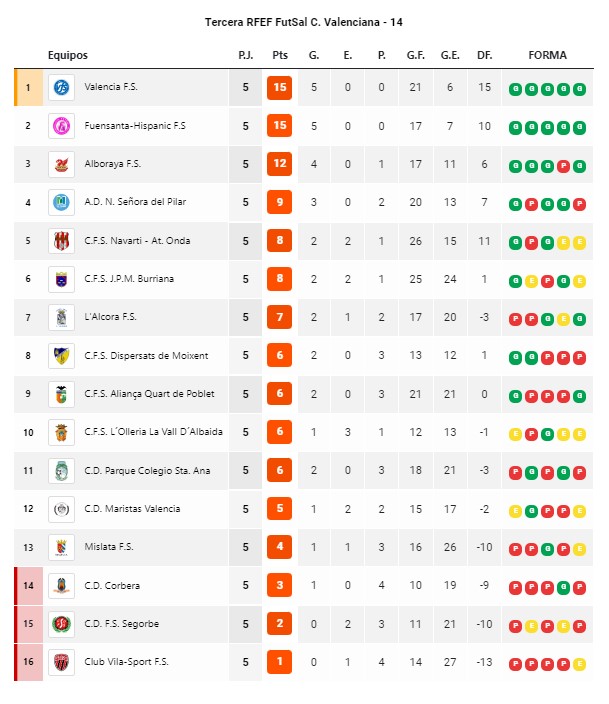Click the G.F. column header
Image resolution: width=609 pixels, height=704 pixels.
(415, 55)
